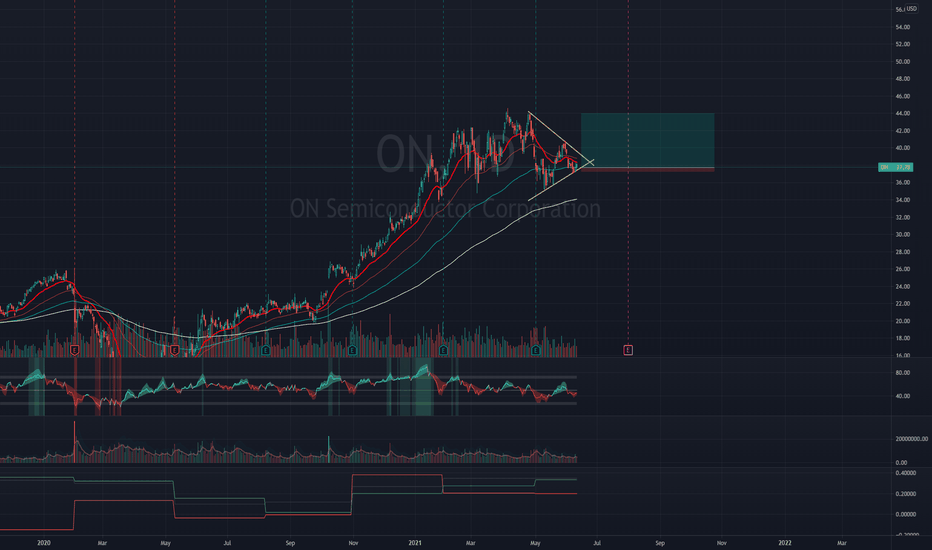
Task: Click the 40.00 price scale label
Action: tap(902, 148)
